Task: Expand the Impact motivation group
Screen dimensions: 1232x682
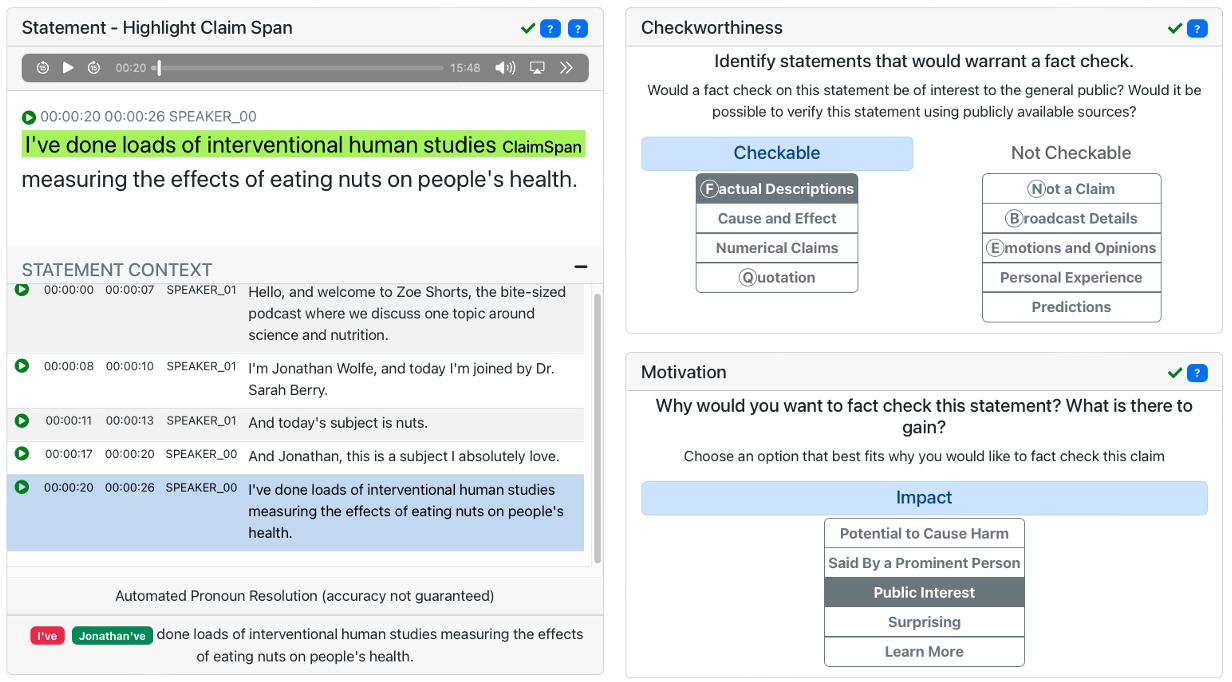Action: [924, 497]
